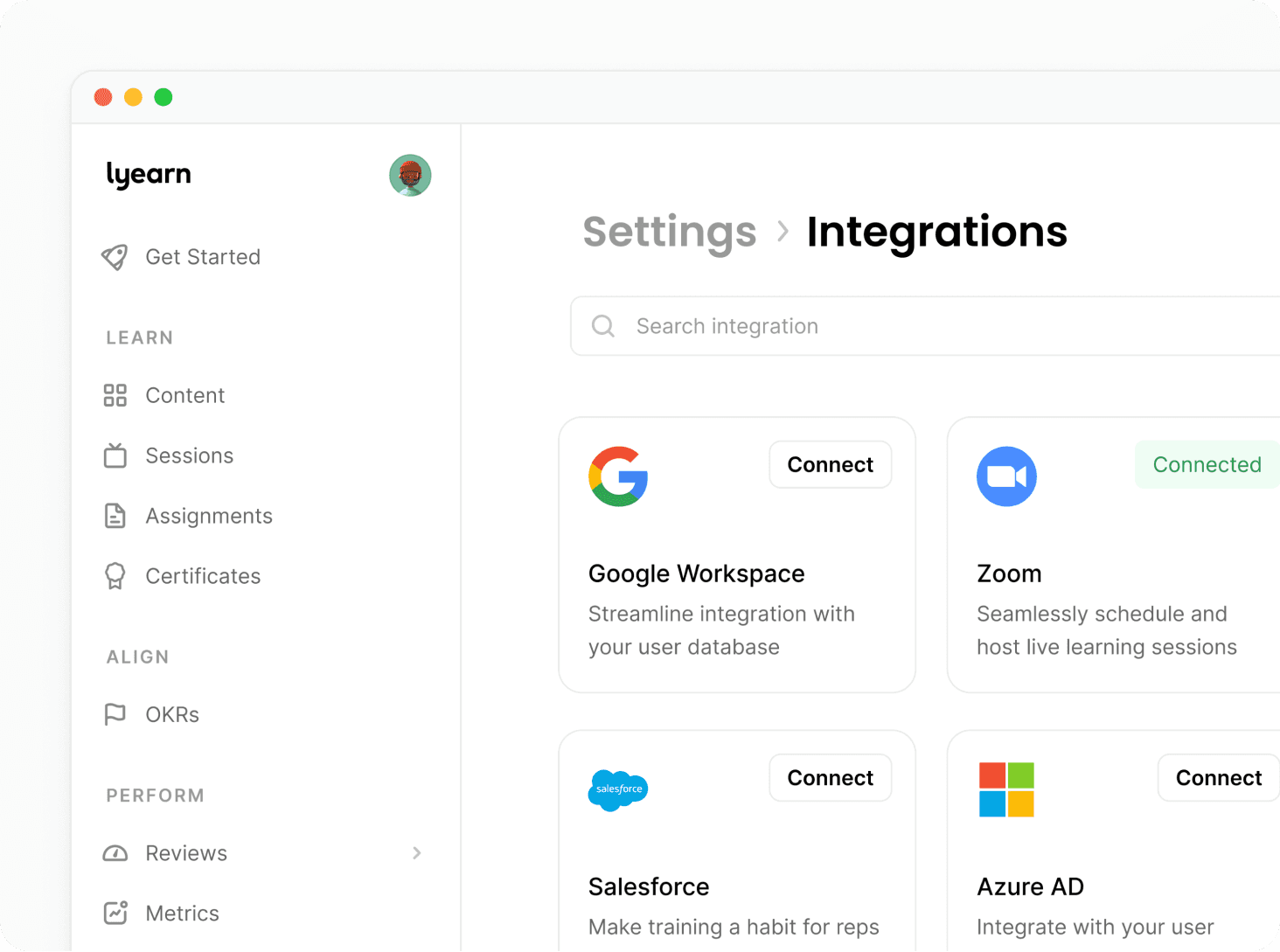Close the window with red button

click(x=103, y=97)
